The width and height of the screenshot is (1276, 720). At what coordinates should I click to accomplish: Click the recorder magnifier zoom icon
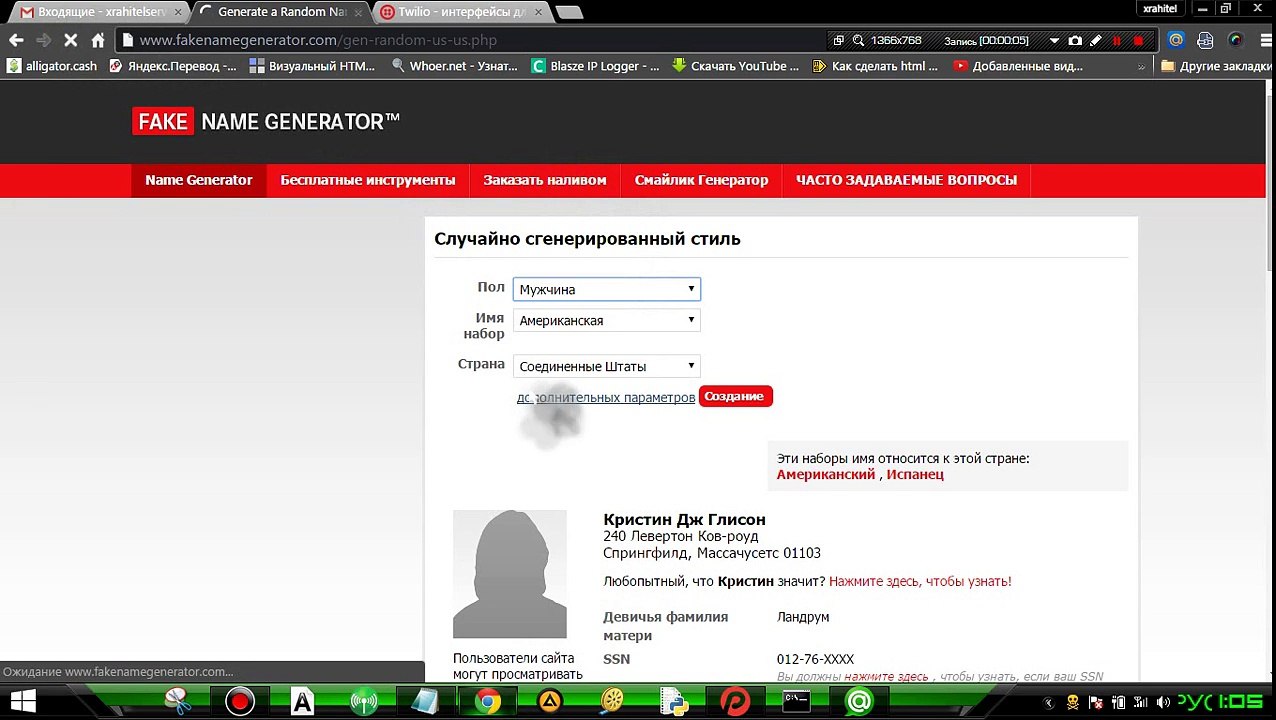pyautogui.click(x=858, y=40)
